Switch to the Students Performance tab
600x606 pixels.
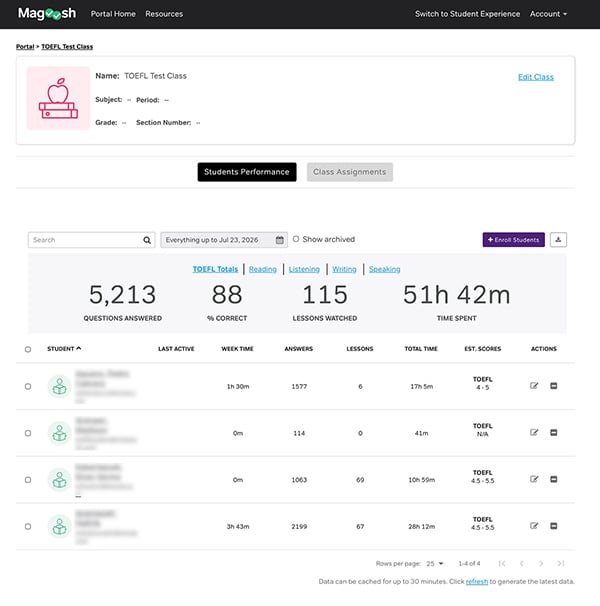pyautogui.click(x=247, y=172)
